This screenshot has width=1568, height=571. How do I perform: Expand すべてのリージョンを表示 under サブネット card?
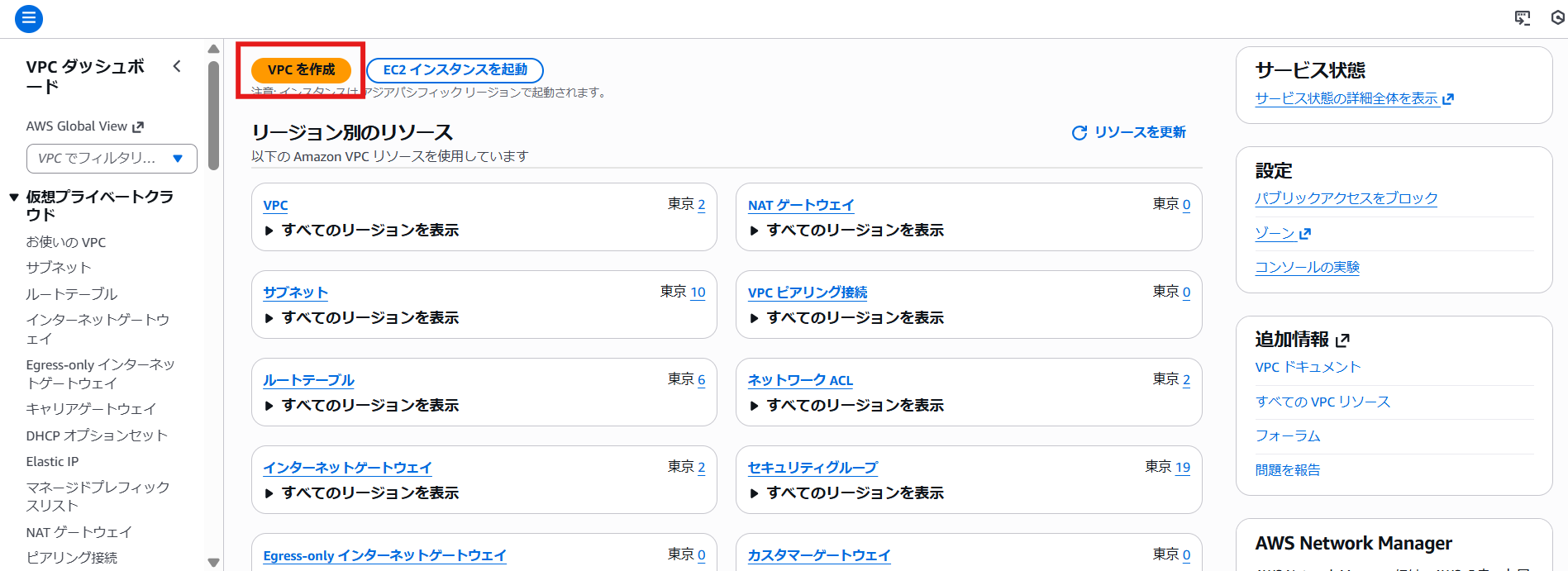pyautogui.click(x=361, y=318)
